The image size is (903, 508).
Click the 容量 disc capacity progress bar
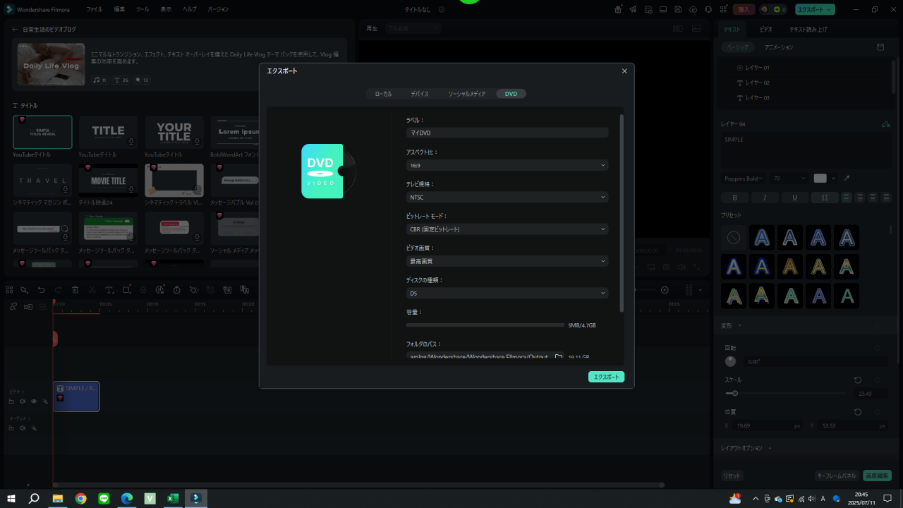pos(485,325)
